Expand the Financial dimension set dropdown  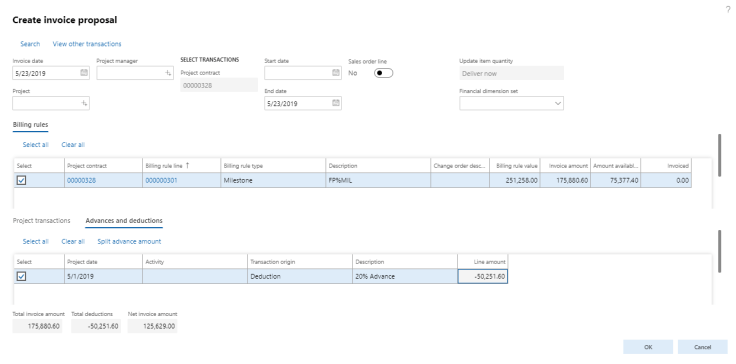558,103
